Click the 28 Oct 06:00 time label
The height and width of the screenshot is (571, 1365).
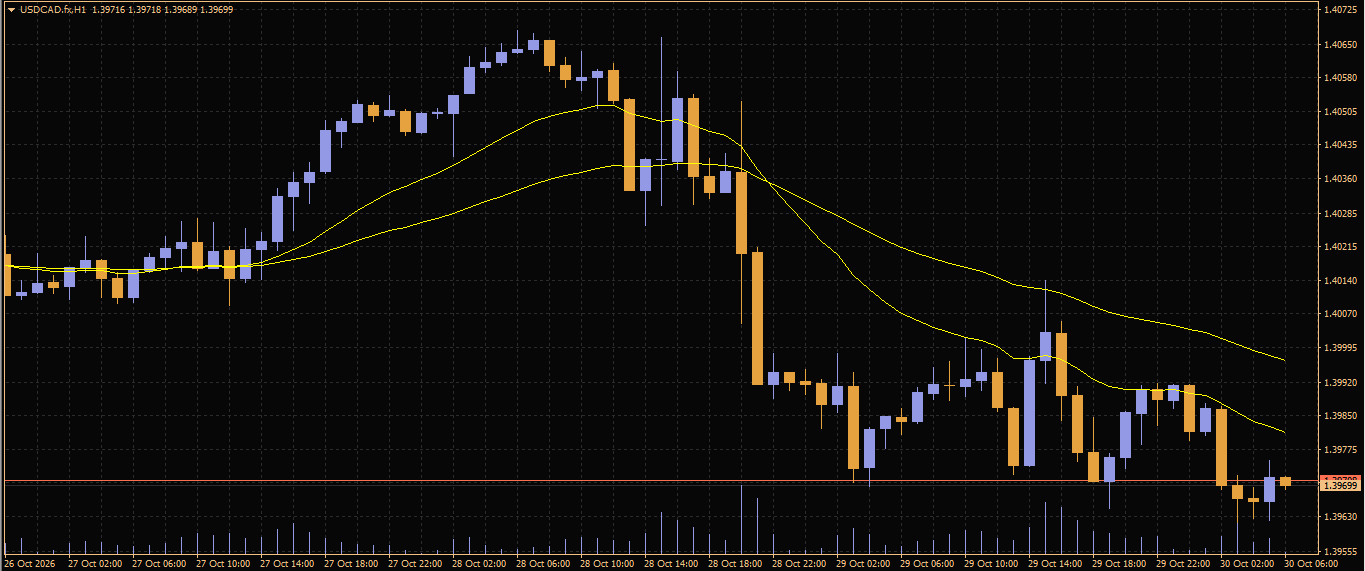coord(543,564)
